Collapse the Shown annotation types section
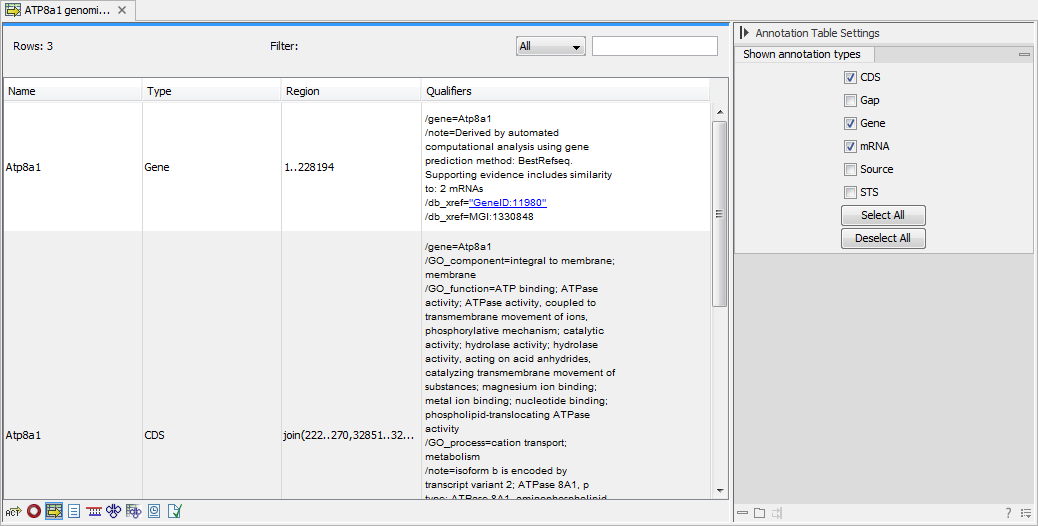This screenshot has height=526, width=1038. point(1023,55)
